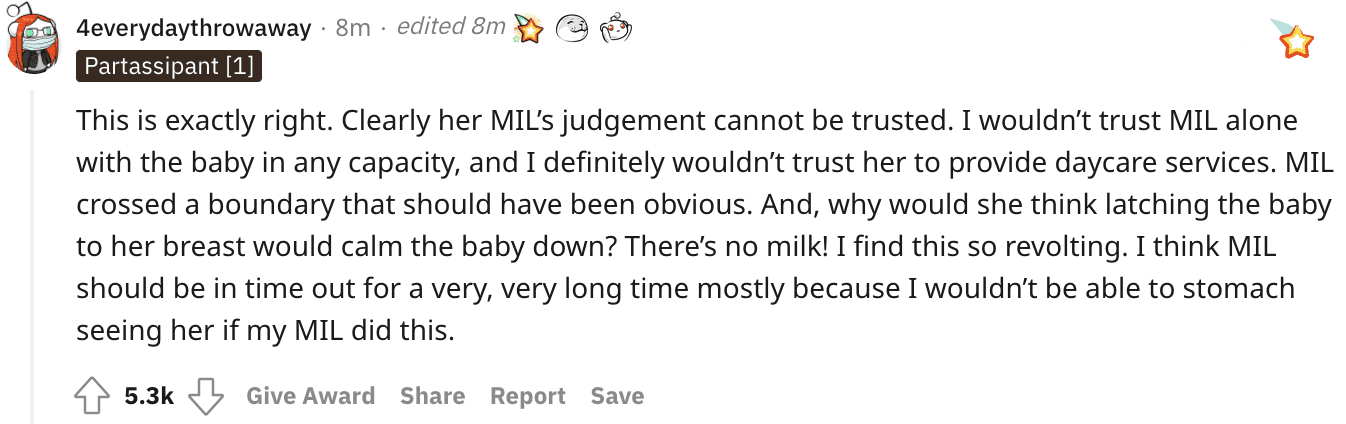Screen dimensions: 1346x424
Task: Share this comment
Action: point(432,396)
